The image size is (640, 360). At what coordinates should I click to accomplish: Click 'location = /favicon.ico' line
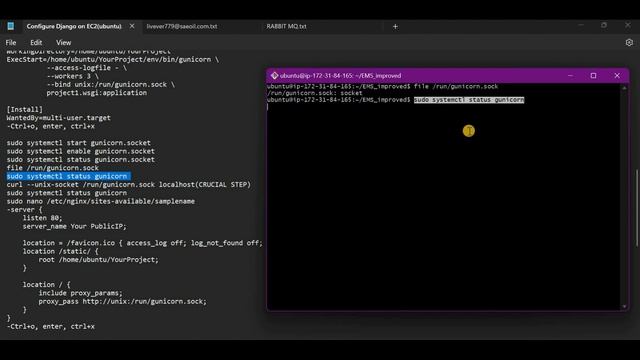142,243
